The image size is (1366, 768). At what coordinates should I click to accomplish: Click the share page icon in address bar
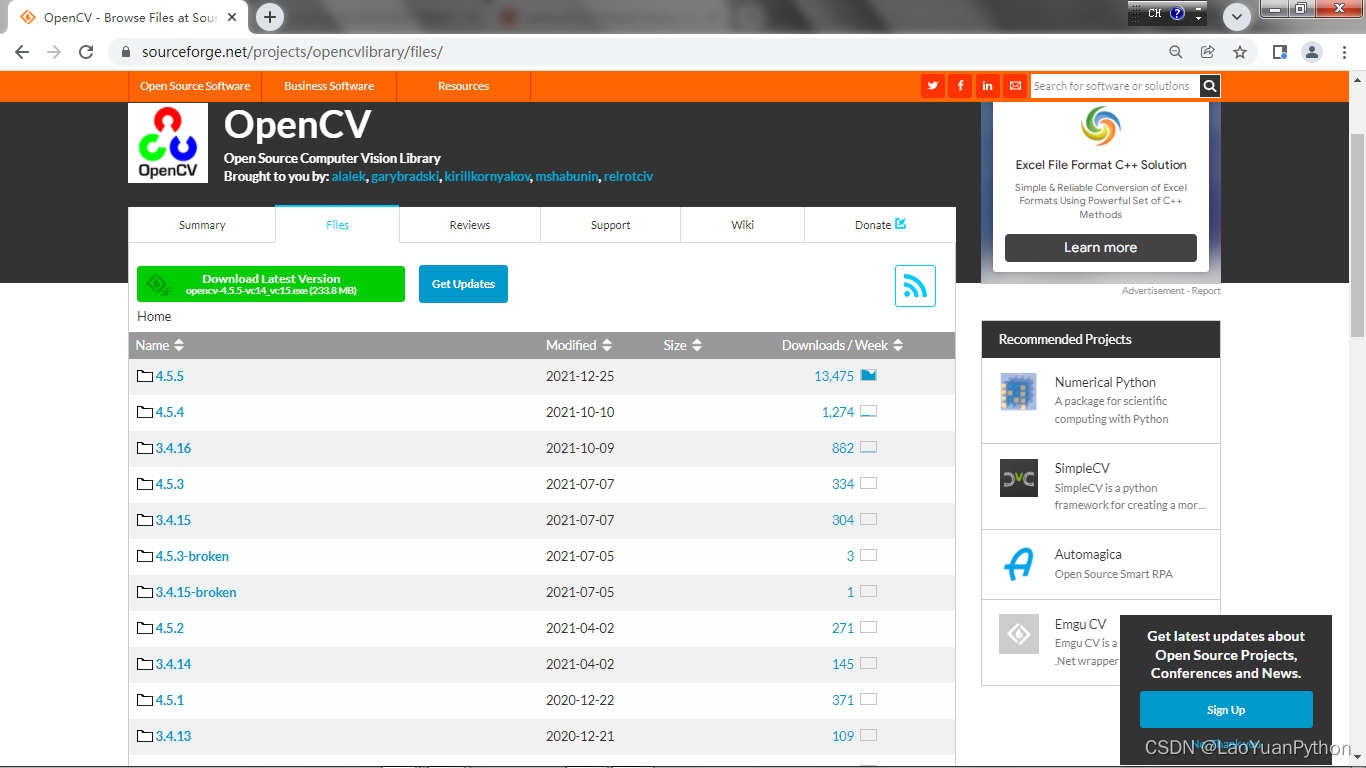coord(1208,52)
